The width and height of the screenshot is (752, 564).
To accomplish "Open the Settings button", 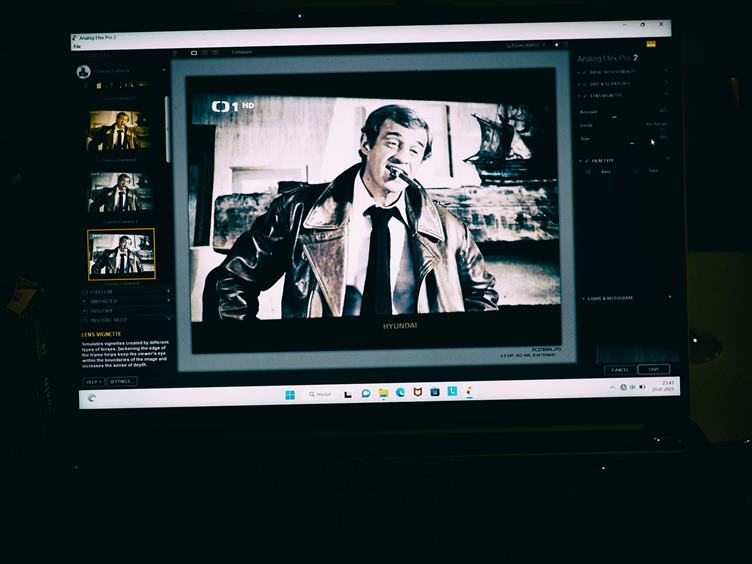I will pos(122,381).
